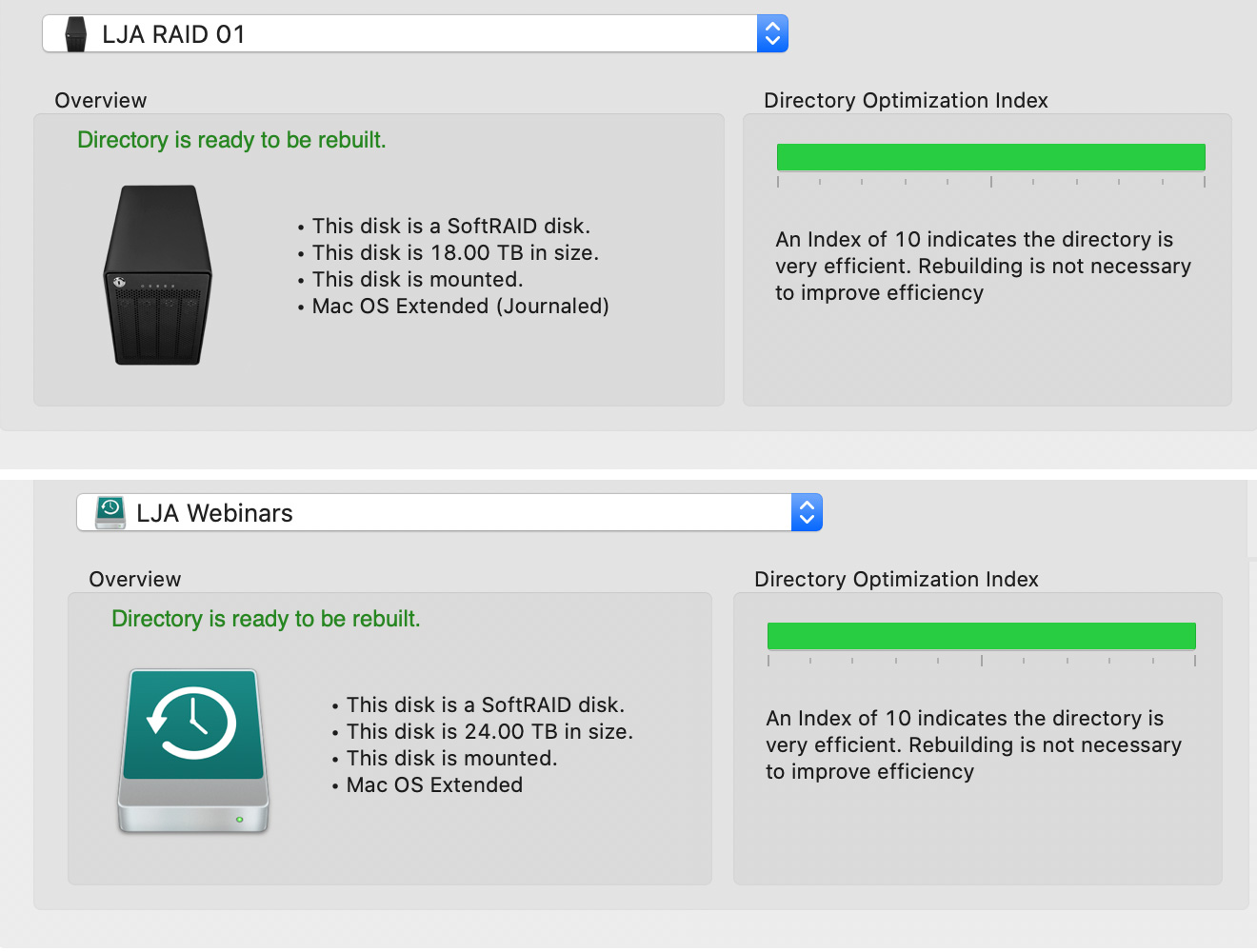Viewport: 1257px width, 952px height.
Task: Click the LJA RAID 01 "Directory is ready to be rebuilt."
Action: [x=231, y=141]
